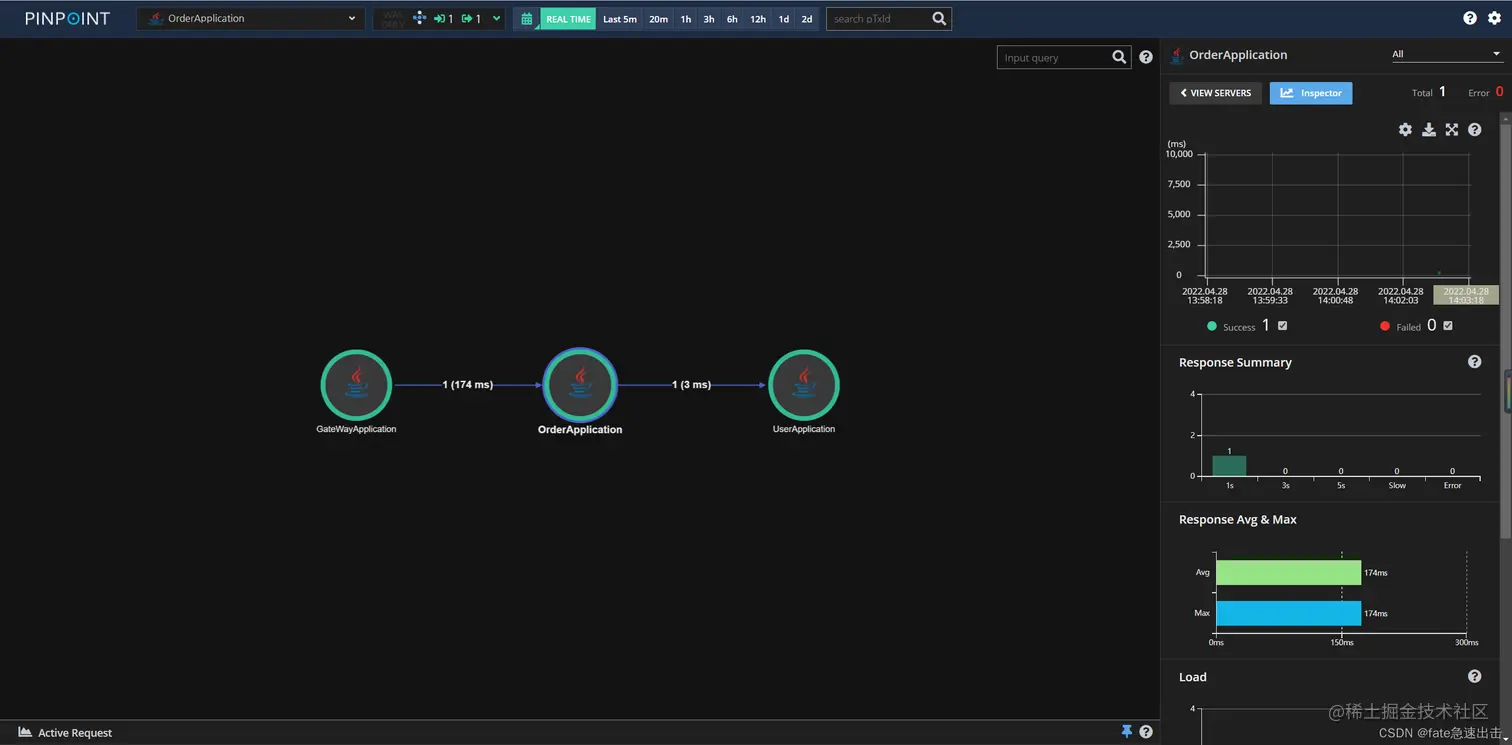Select the 3h period
1512x745 pixels.
pos(709,18)
